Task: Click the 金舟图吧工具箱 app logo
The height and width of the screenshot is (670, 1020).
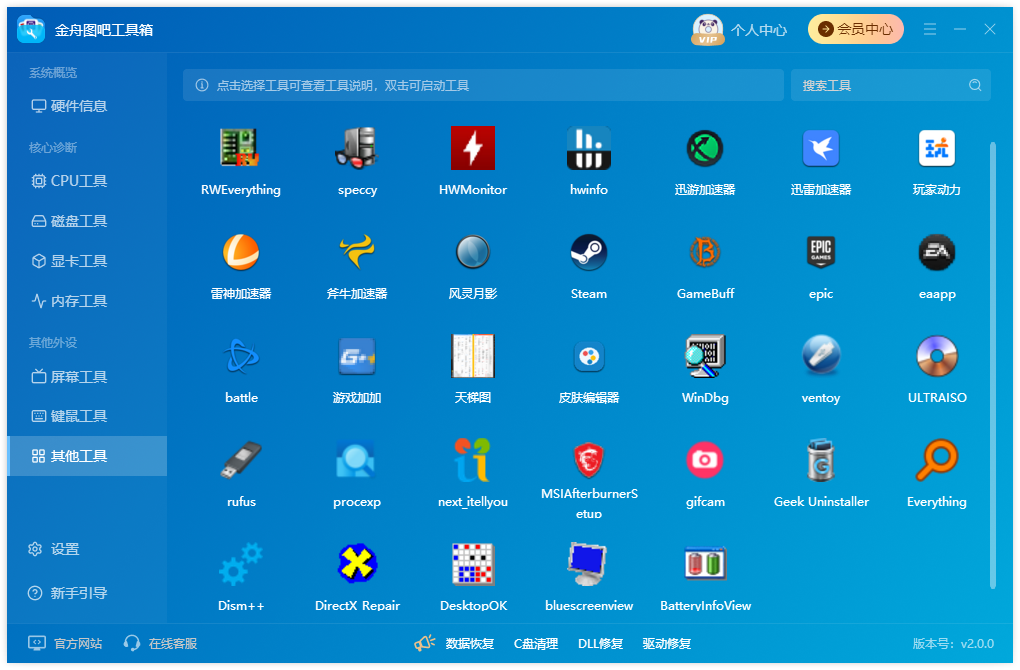Action: point(31,29)
